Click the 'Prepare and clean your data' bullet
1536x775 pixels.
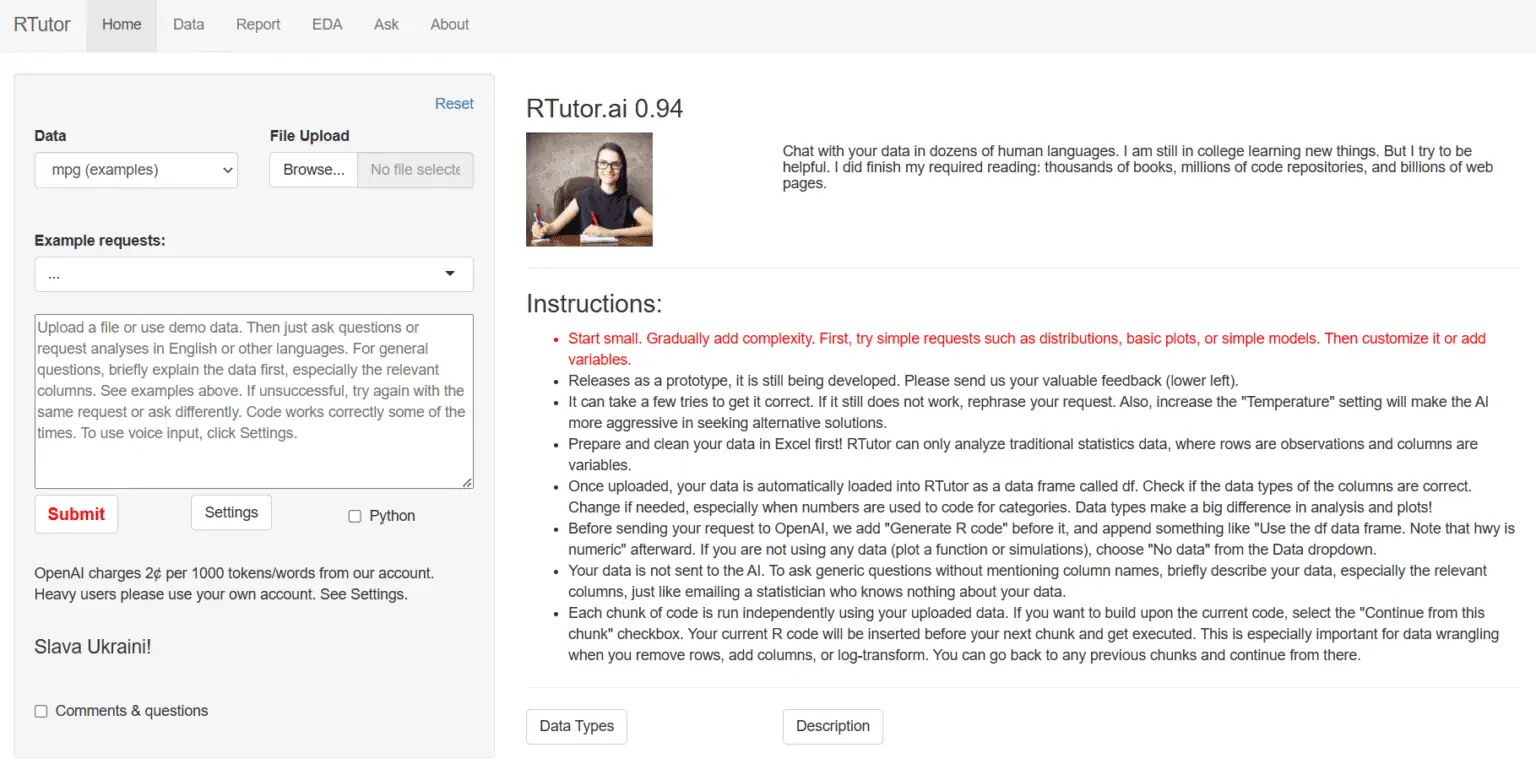[1023, 454]
